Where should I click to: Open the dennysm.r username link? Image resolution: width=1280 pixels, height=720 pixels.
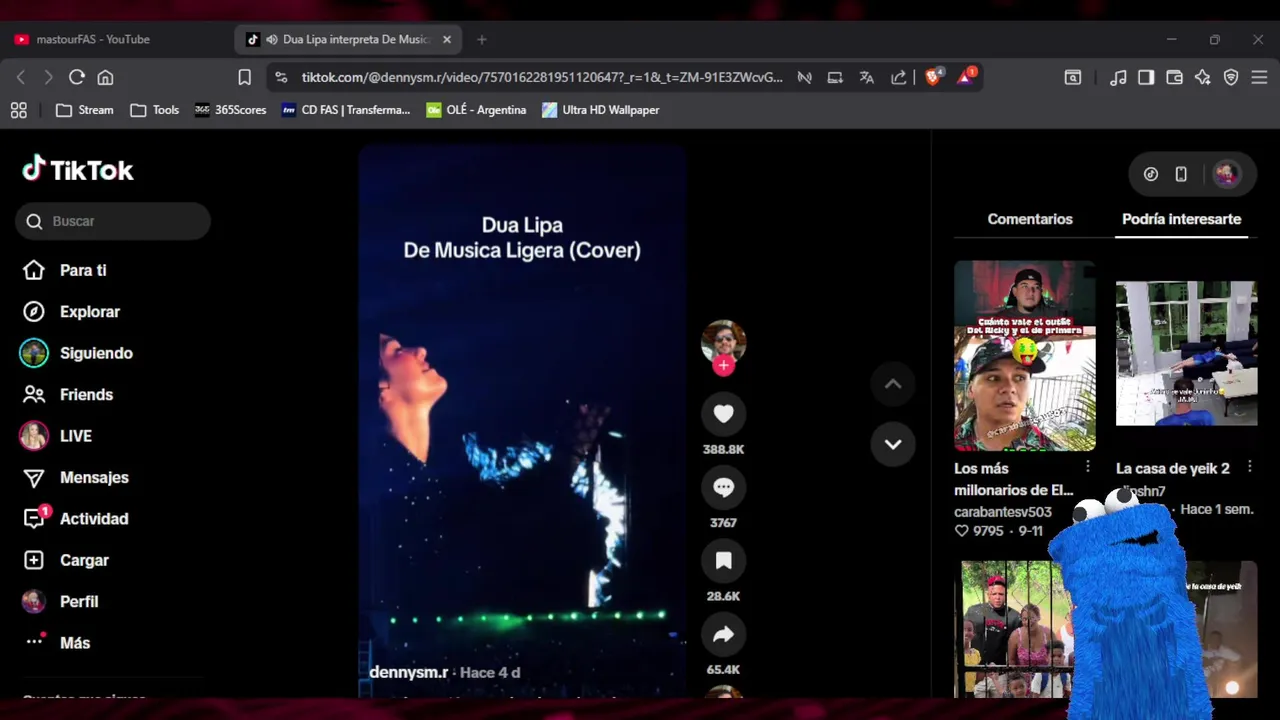(408, 672)
